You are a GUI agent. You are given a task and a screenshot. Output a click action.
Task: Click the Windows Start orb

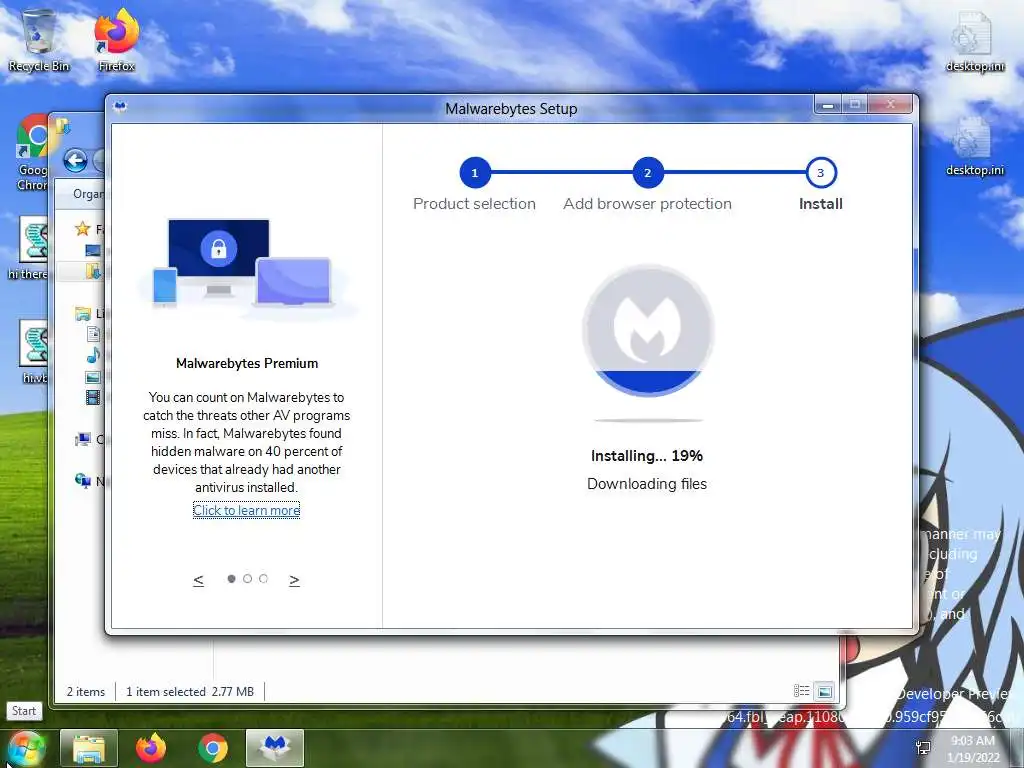point(25,748)
